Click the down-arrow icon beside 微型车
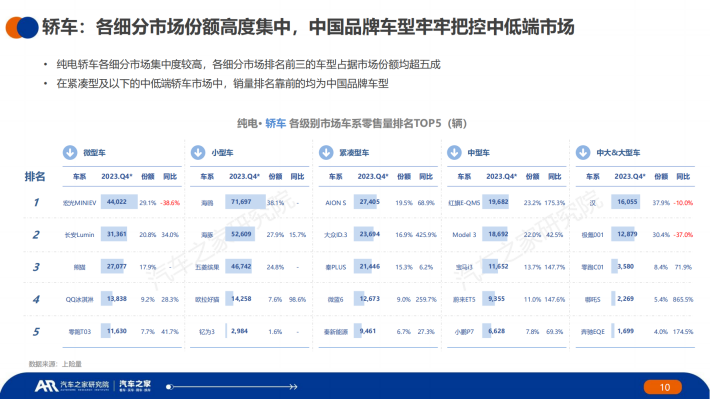 70,152
